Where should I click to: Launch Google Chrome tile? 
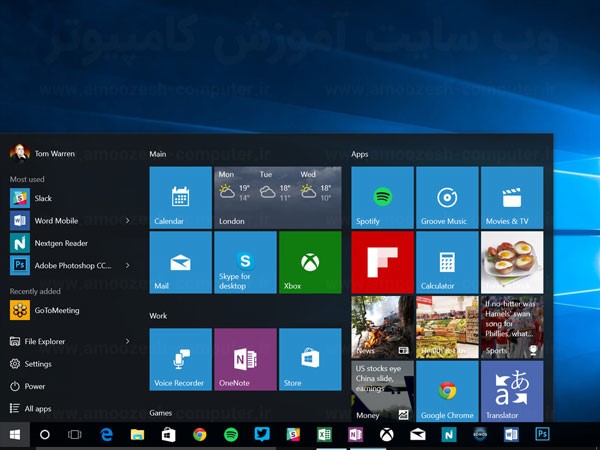447,391
